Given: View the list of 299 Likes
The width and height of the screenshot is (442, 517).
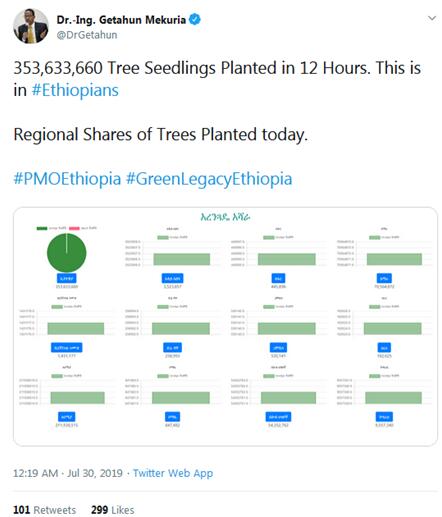Looking at the screenshot, I should (113, 510).
